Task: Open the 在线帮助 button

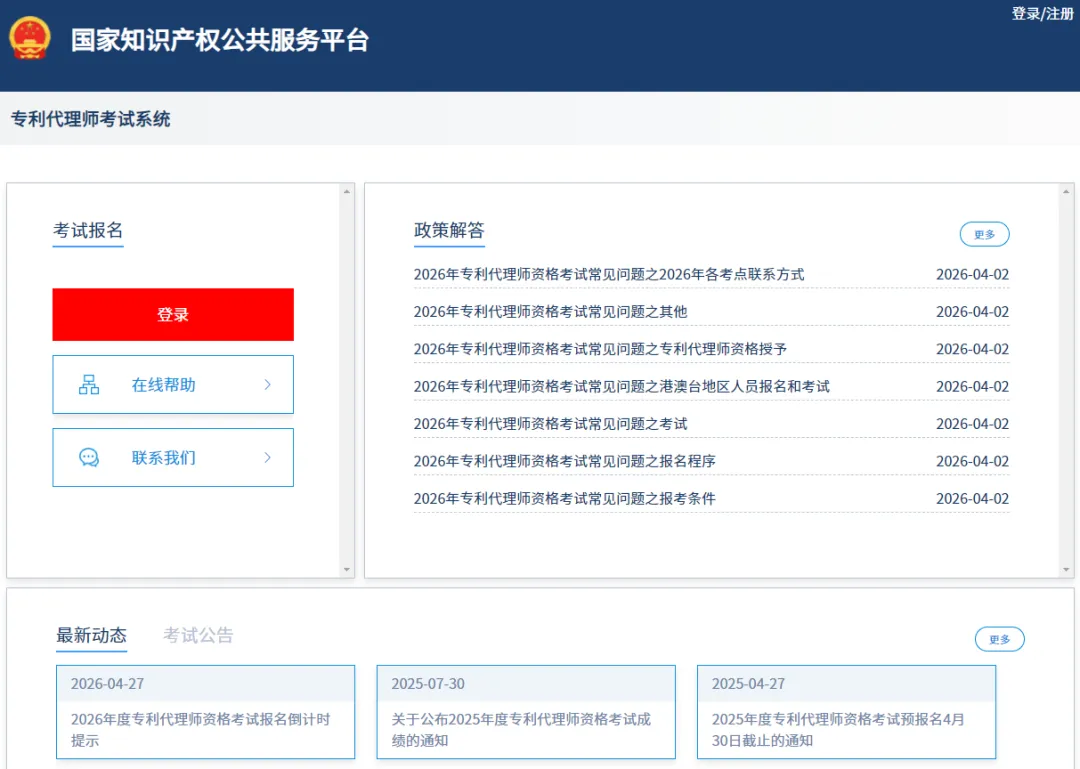Action: tap(173, 384)
